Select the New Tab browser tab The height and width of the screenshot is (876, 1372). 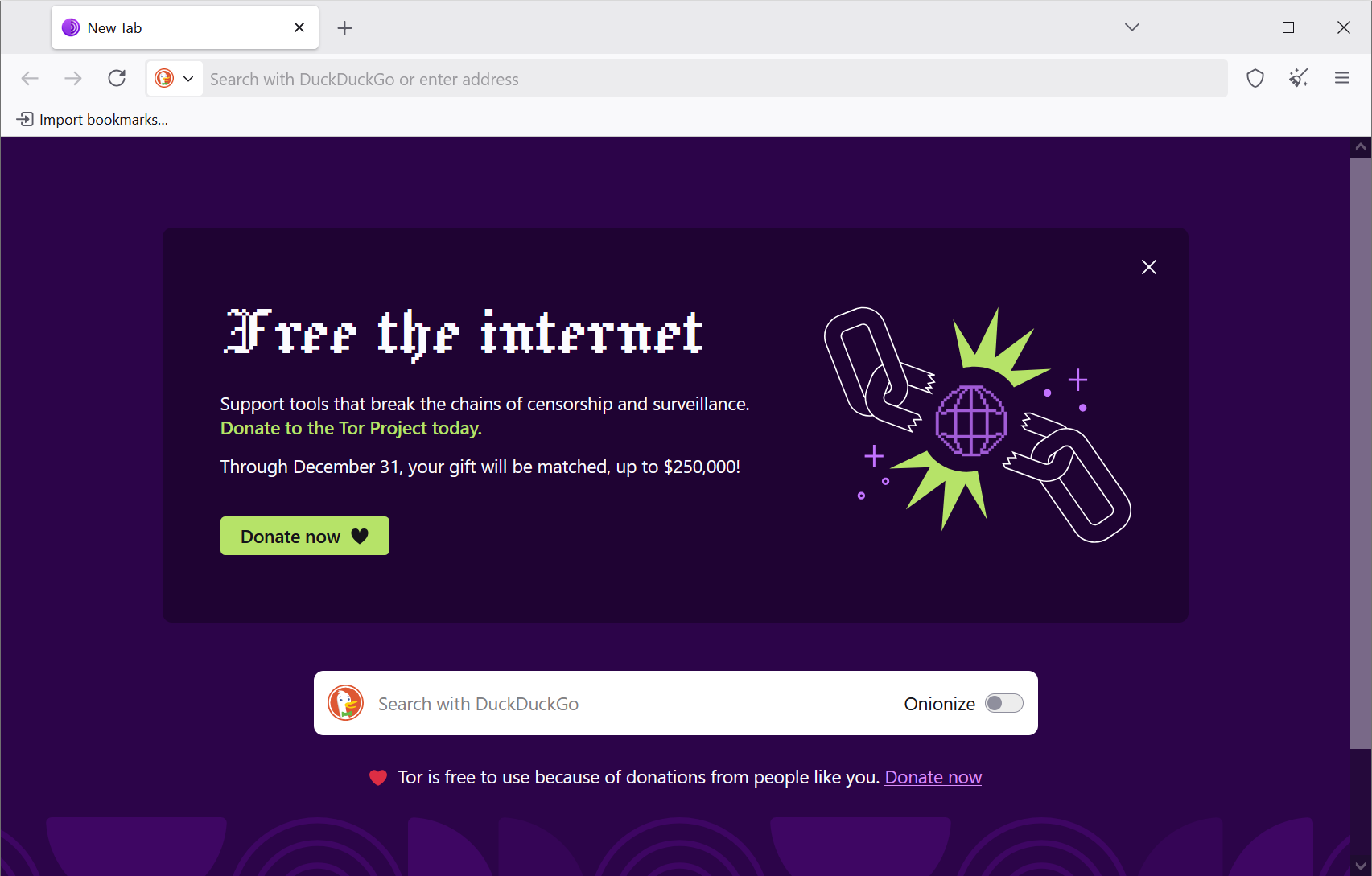pyautogui.click(x=161, y=27)
